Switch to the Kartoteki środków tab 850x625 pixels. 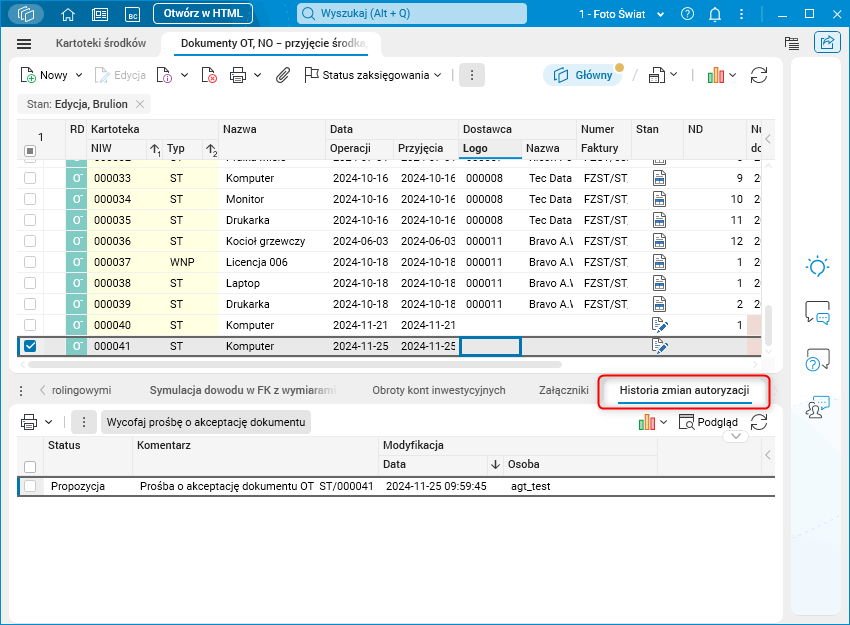pos(101,44)
